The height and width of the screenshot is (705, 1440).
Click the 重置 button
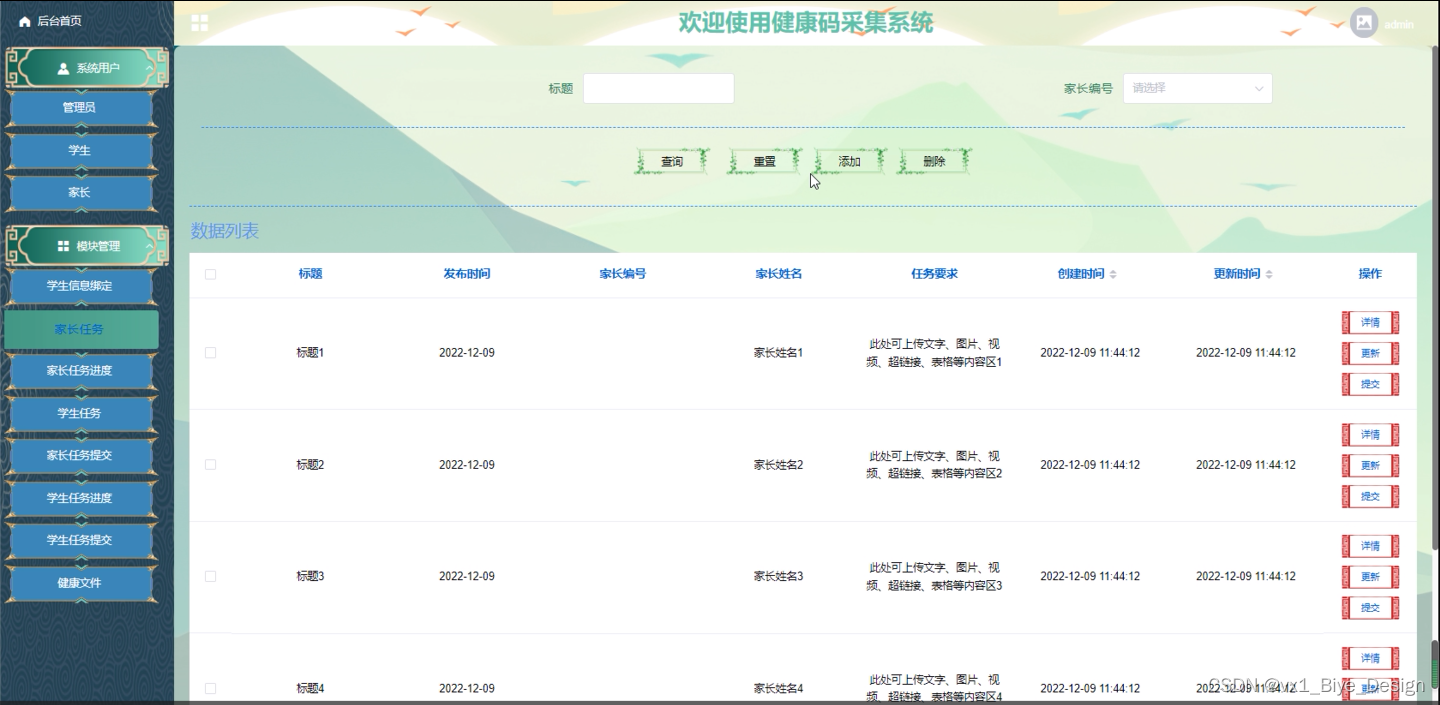pos(764,161)
